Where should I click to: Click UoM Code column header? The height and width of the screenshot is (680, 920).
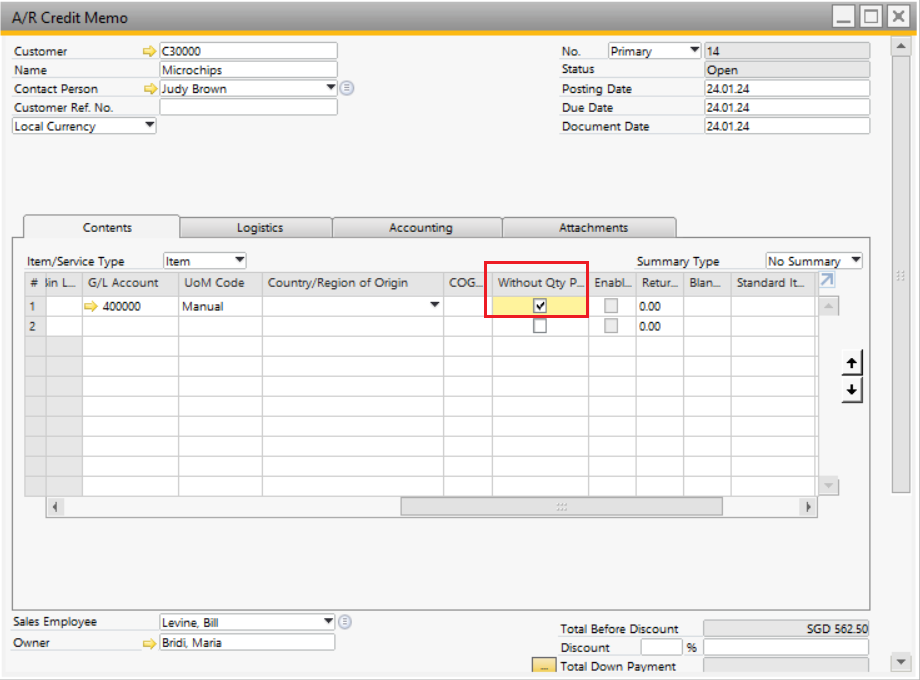(220, 283)
